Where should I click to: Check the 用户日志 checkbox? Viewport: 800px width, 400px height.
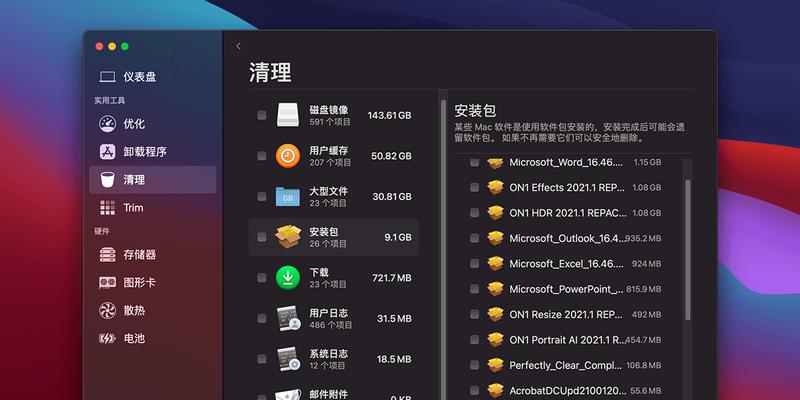click(262, 318)
